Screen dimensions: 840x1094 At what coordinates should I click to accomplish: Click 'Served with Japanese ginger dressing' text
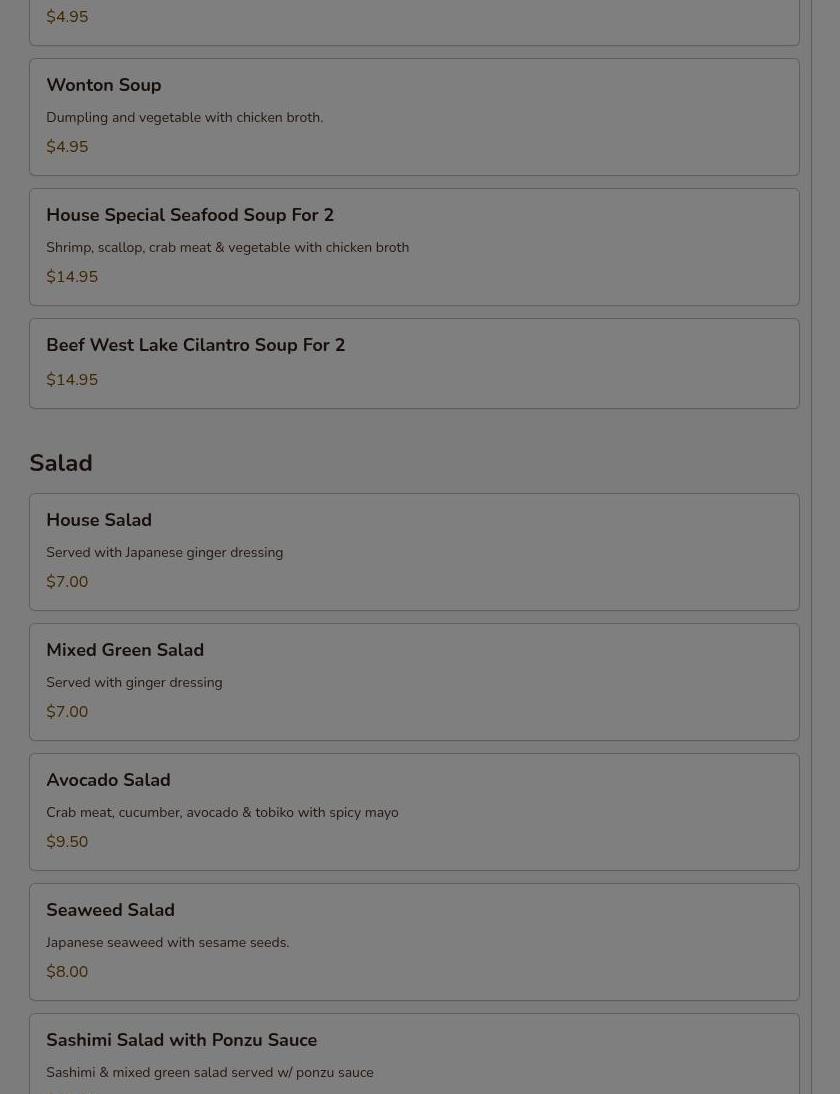(164, 553)
